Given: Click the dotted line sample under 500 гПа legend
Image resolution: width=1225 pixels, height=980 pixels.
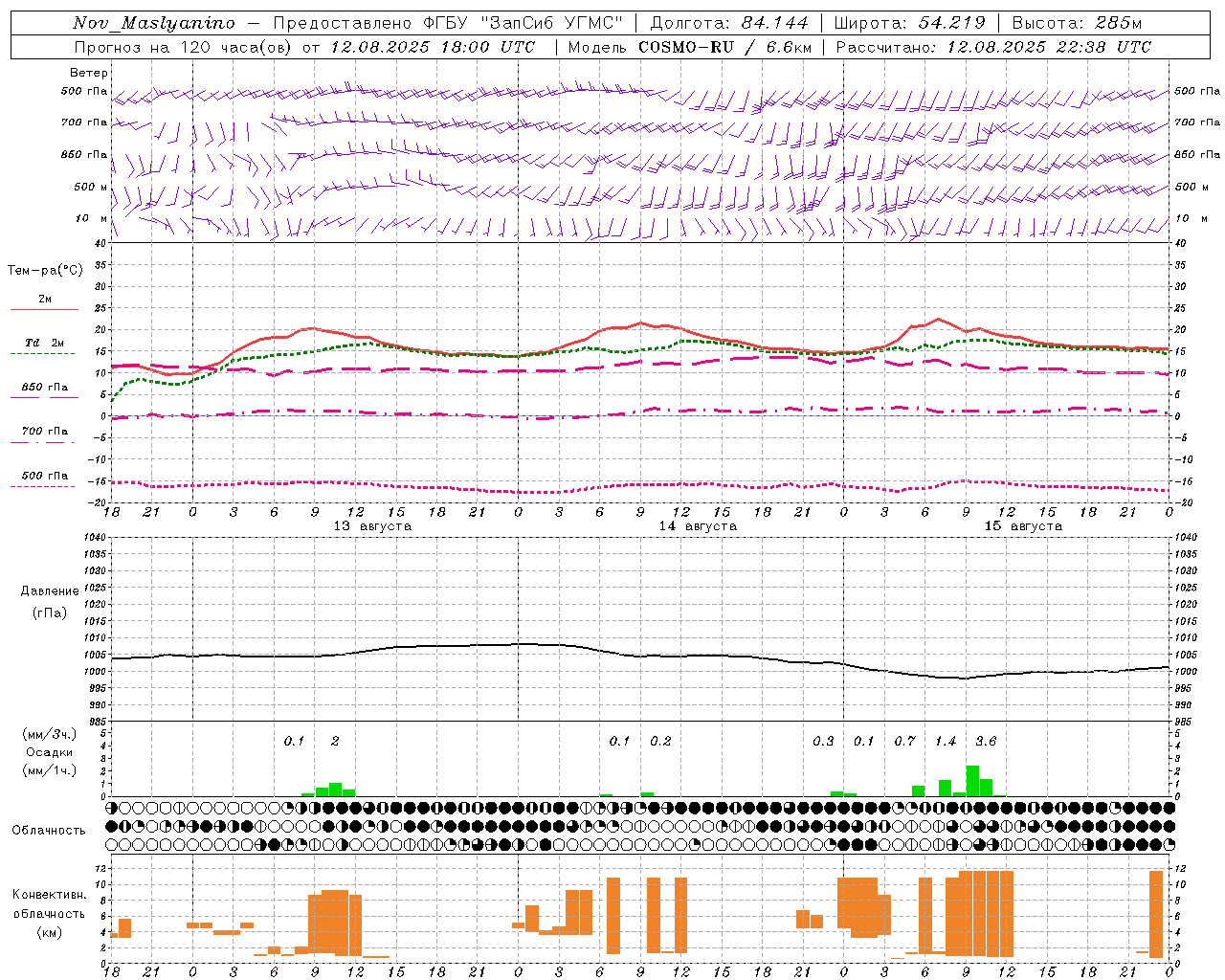Looking at the screenshot, I should coord(43,486).
